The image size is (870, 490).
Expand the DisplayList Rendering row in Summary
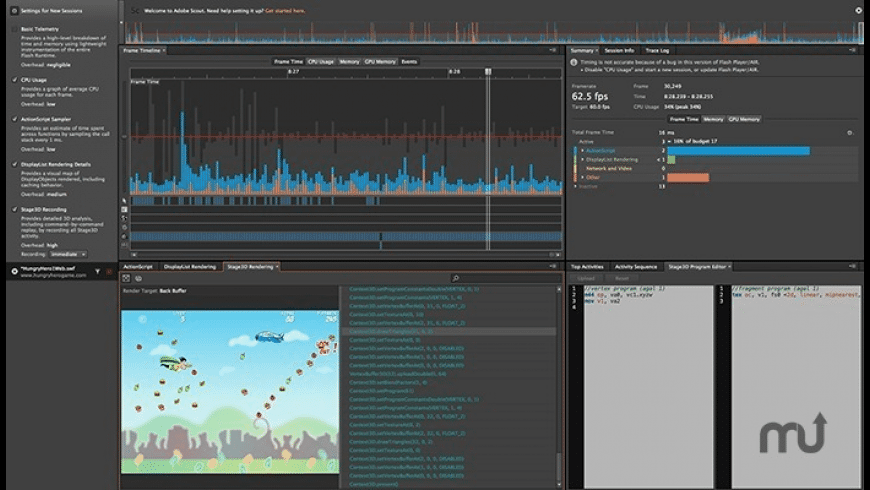click(x=583, y=159)
